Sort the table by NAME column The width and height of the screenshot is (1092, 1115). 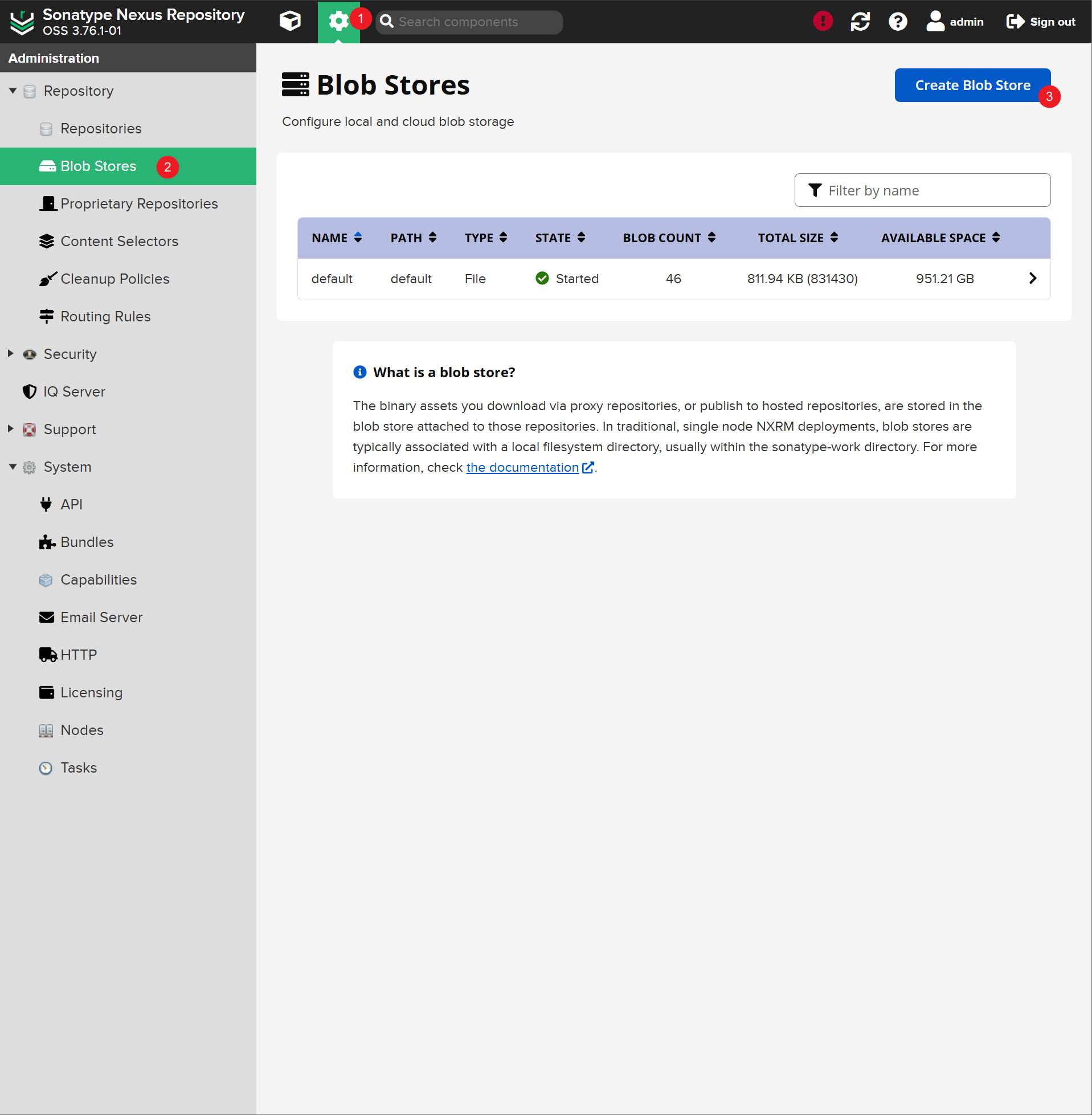tap(337, 238)
